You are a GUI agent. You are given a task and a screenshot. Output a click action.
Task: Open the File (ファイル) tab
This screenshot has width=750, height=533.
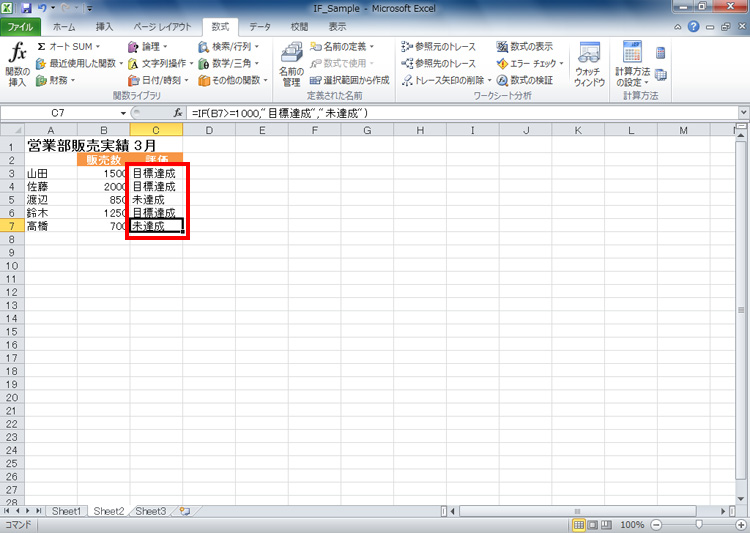pos(21,27)
